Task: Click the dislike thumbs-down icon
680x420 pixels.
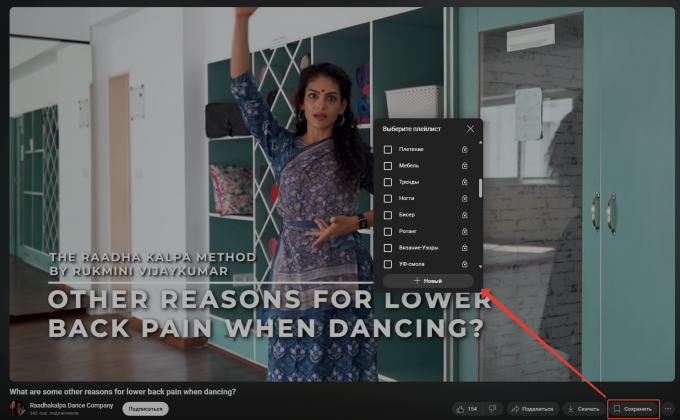Action: pos(490,409)
